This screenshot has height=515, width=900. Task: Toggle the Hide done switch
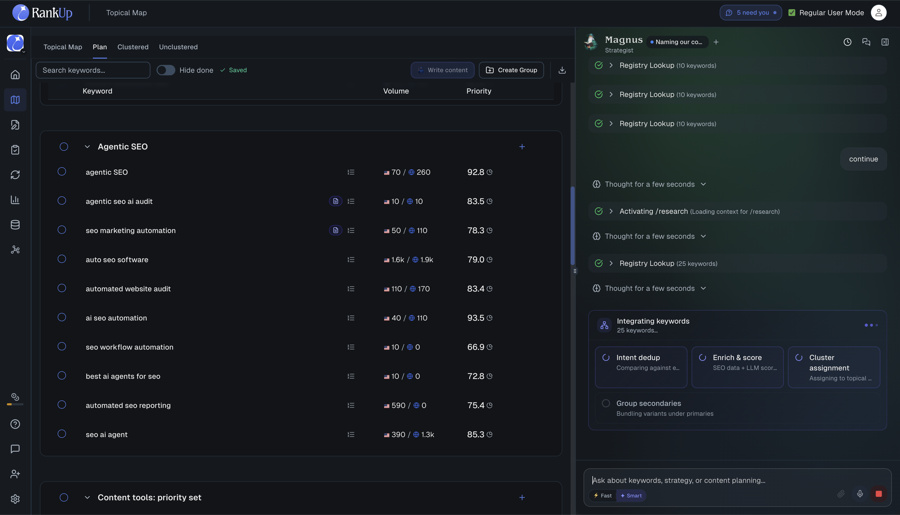[x=165, y=70]
